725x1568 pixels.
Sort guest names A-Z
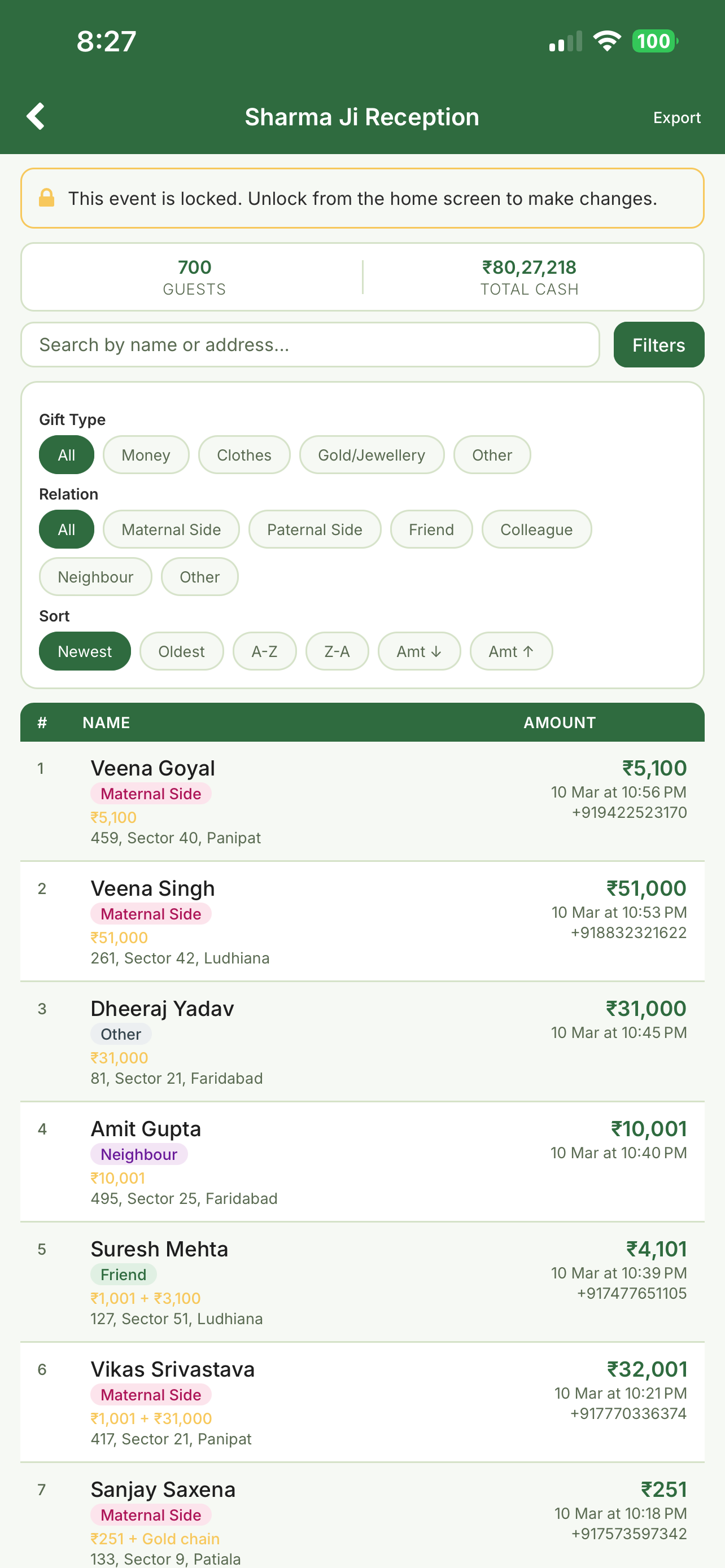click(x=264, y=651)
